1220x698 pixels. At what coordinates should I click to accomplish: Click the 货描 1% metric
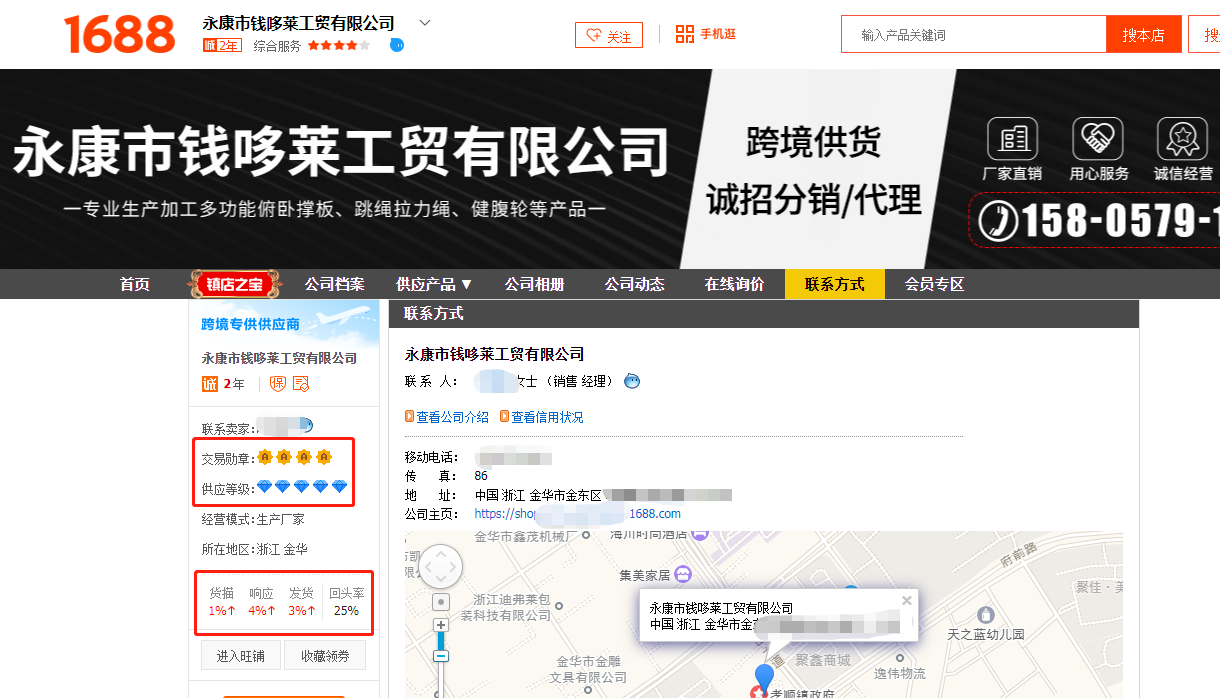coord(222,602)
